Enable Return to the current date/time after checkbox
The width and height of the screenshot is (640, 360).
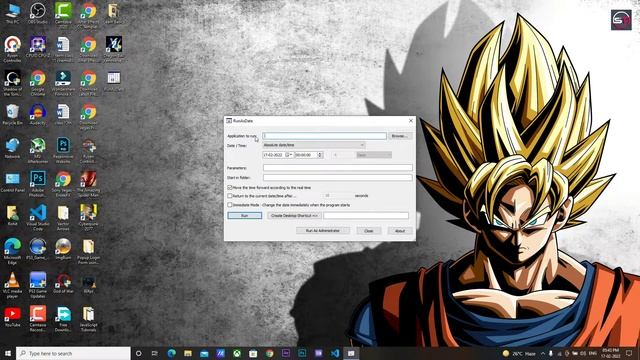tap(230, 196)
